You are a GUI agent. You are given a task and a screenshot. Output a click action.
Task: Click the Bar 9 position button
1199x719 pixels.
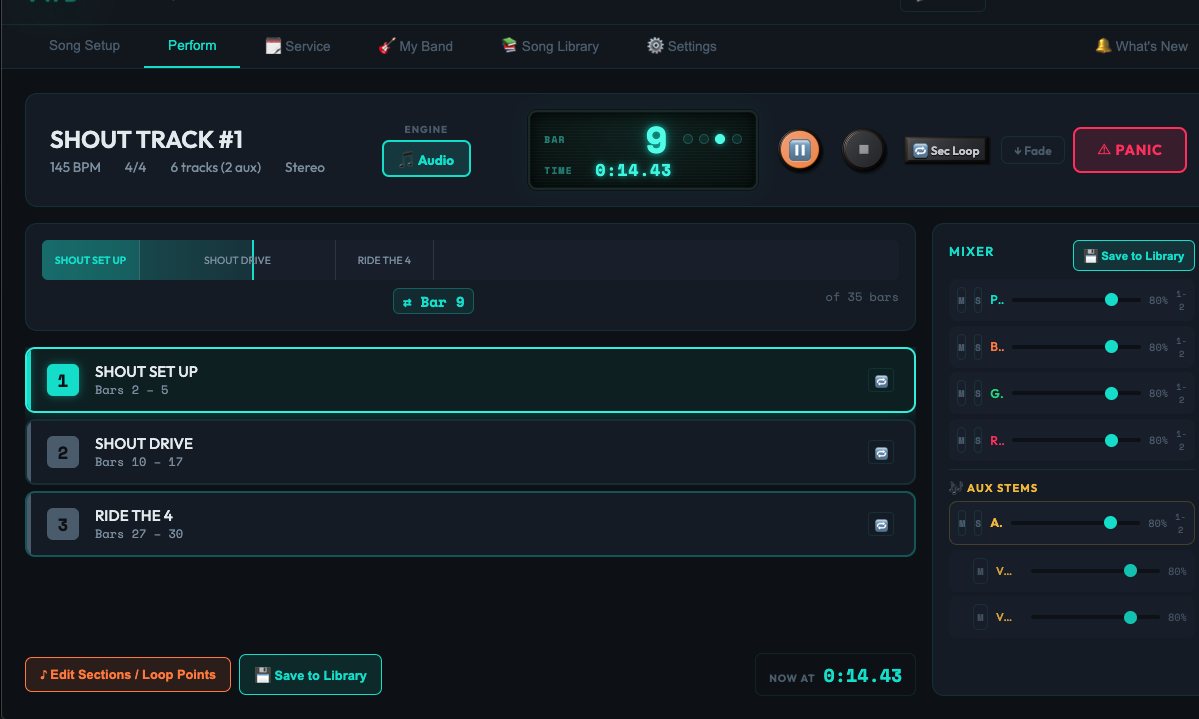point(433,301)
